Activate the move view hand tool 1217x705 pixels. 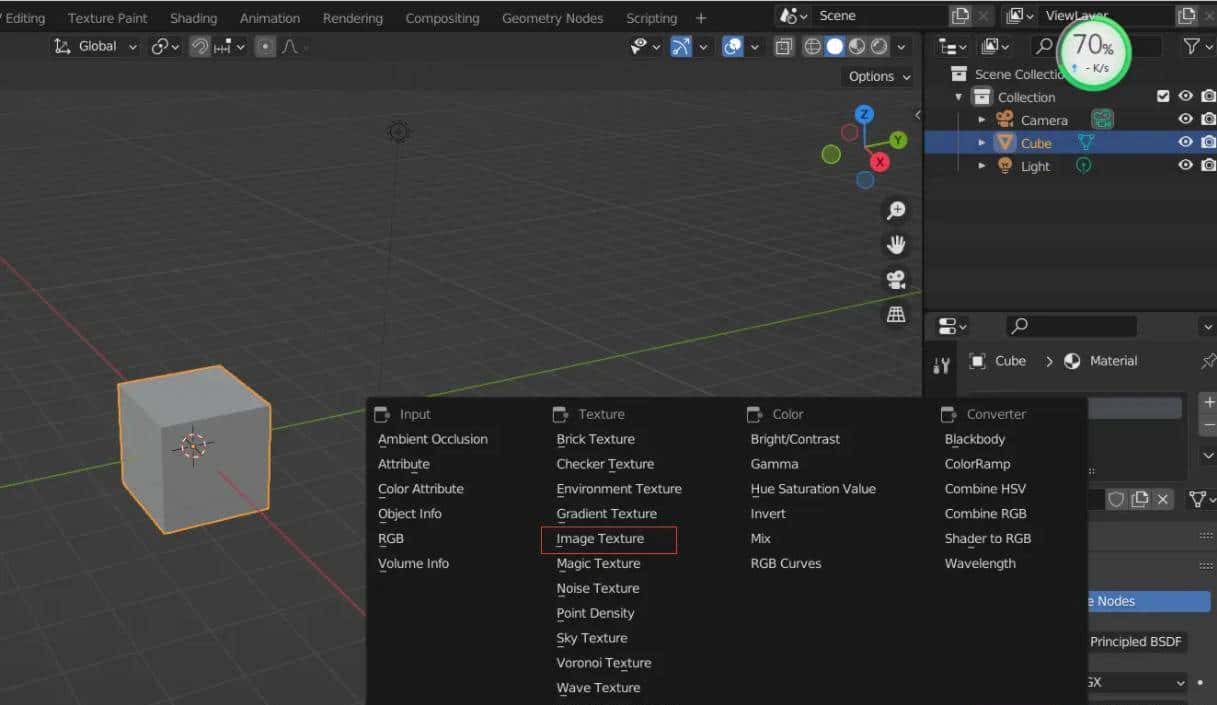[x=896, y=243]
